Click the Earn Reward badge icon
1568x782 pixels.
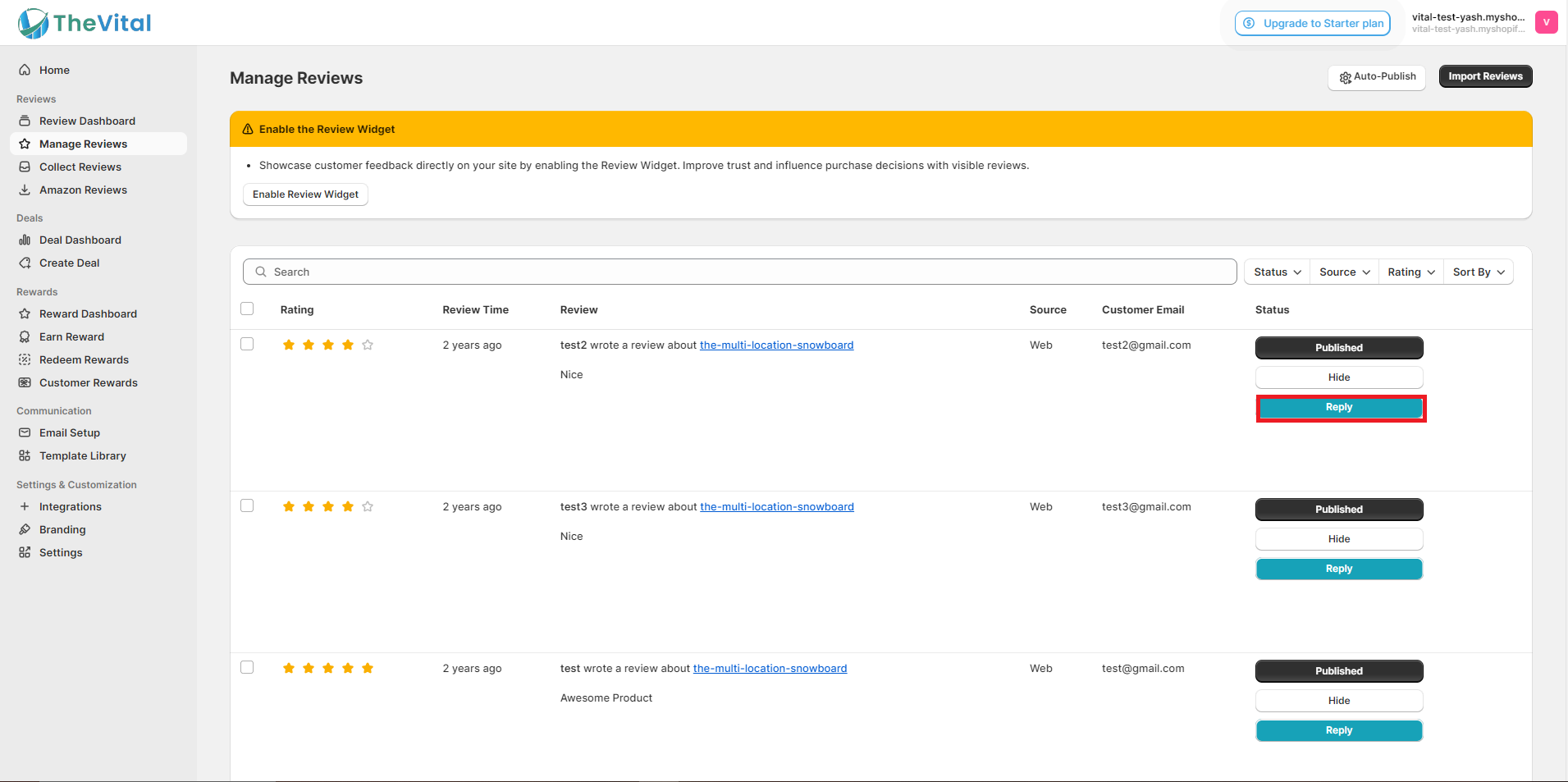pos(25,336)
